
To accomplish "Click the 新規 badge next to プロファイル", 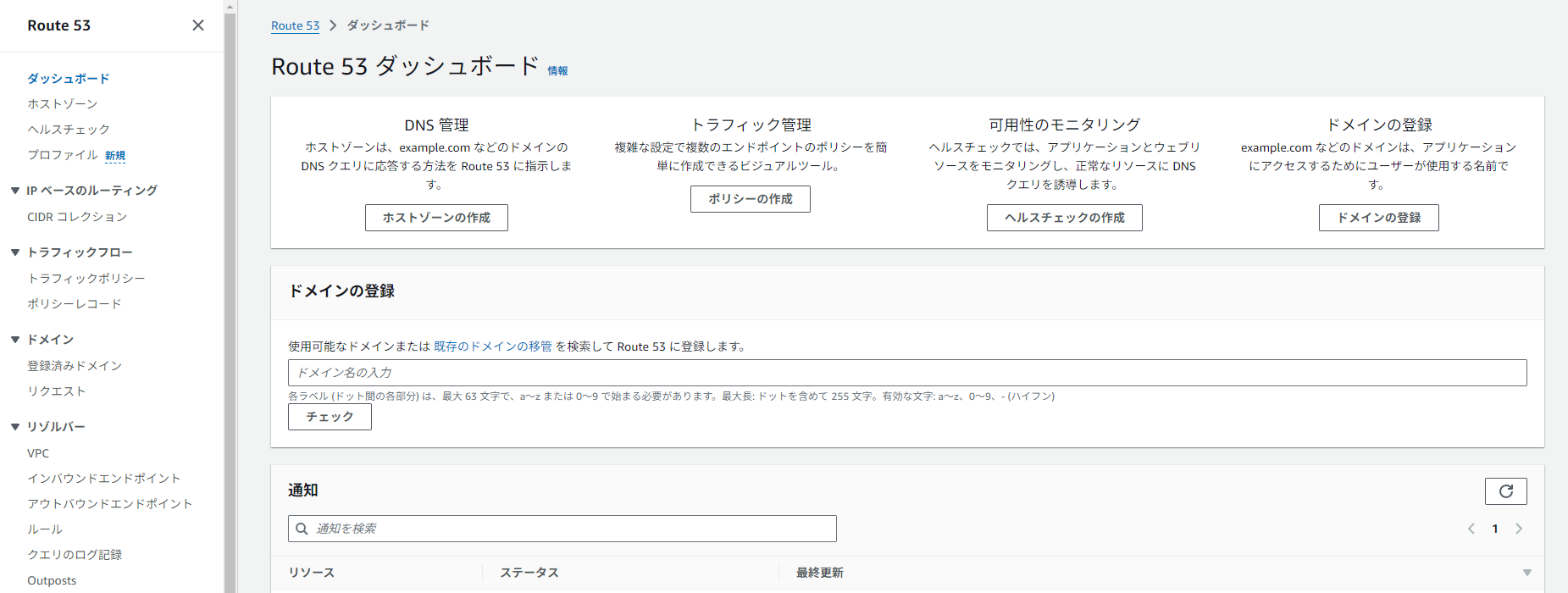I will tap(115, 156).
